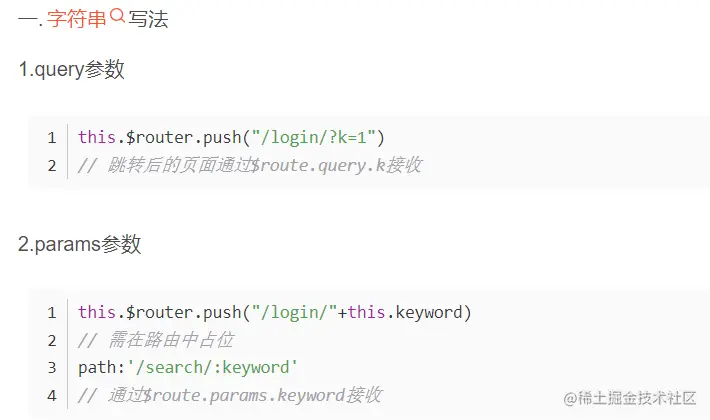Click the "/login/?k=1" string in first code block

(x=314, y=137)
